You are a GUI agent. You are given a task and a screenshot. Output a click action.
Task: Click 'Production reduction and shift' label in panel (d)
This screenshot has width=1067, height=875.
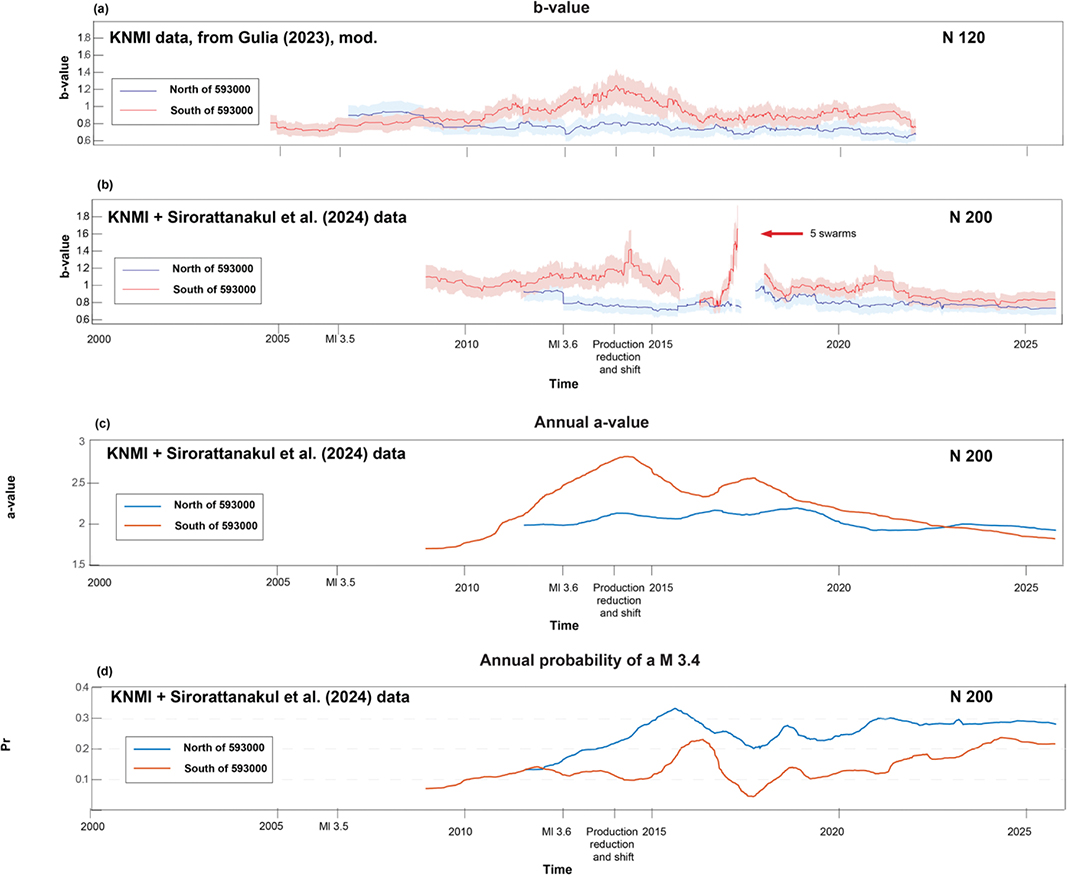click(612, 844)
